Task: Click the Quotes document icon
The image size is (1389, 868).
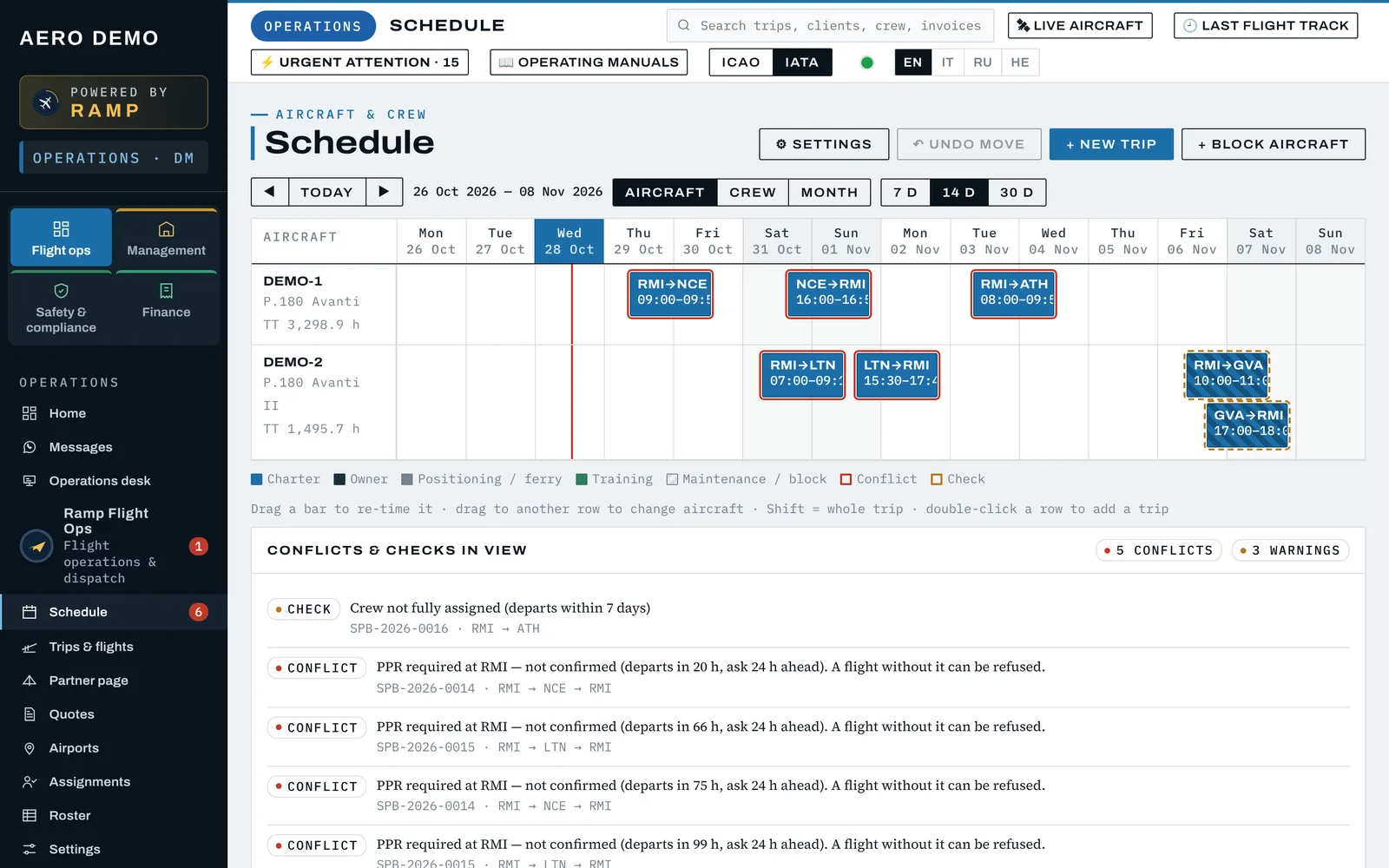Action: pos(30,714)
